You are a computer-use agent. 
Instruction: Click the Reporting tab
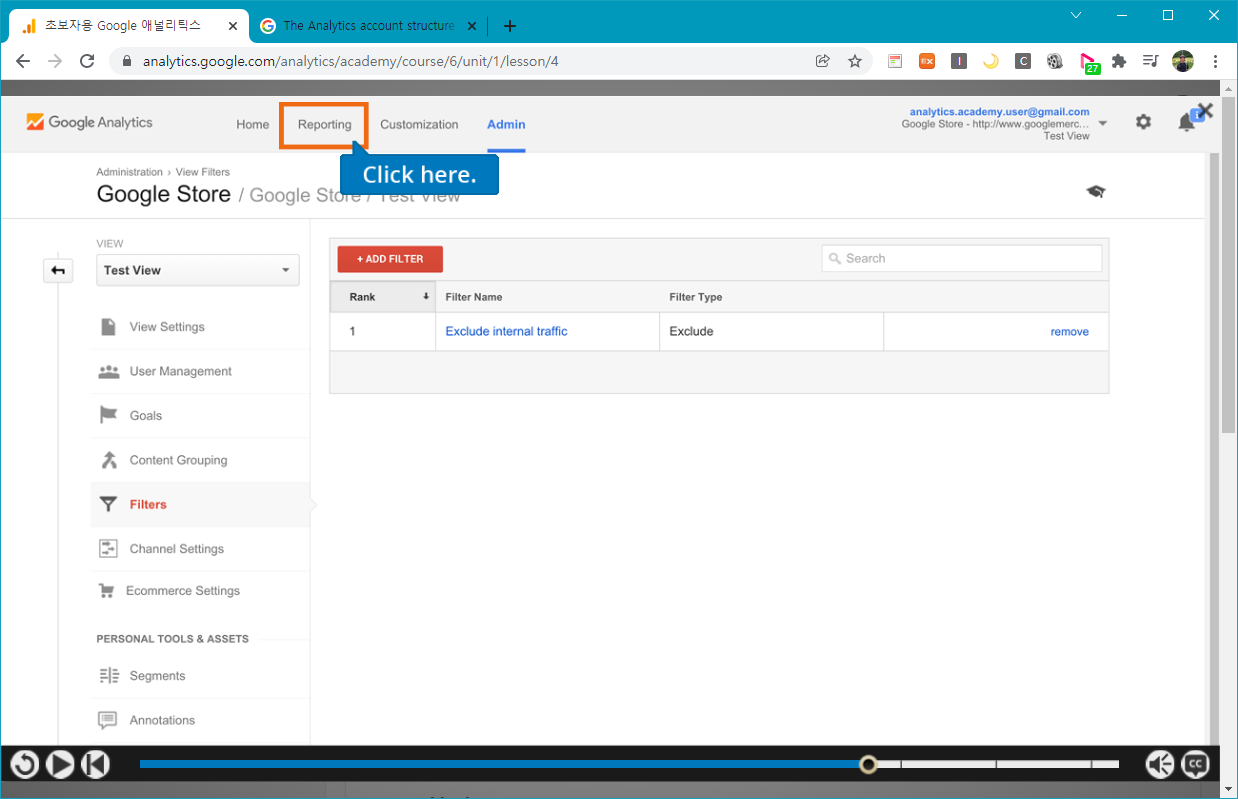point(324,125)
